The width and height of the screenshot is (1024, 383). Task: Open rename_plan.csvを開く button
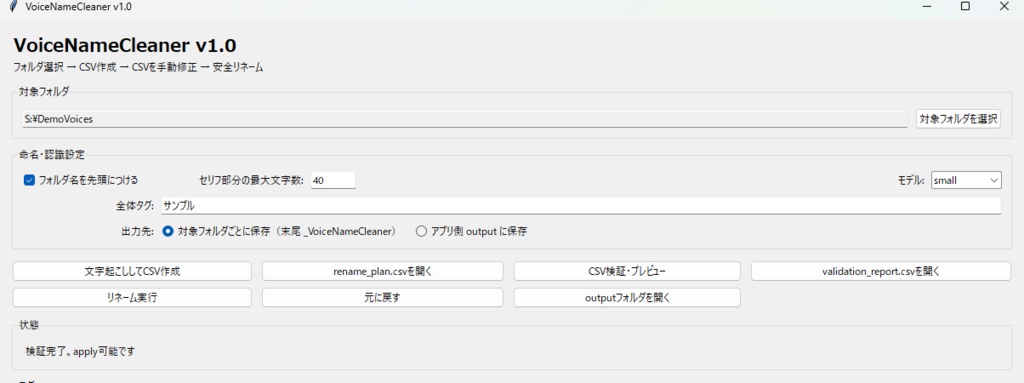pyautogui.click(x=383, y=271)
